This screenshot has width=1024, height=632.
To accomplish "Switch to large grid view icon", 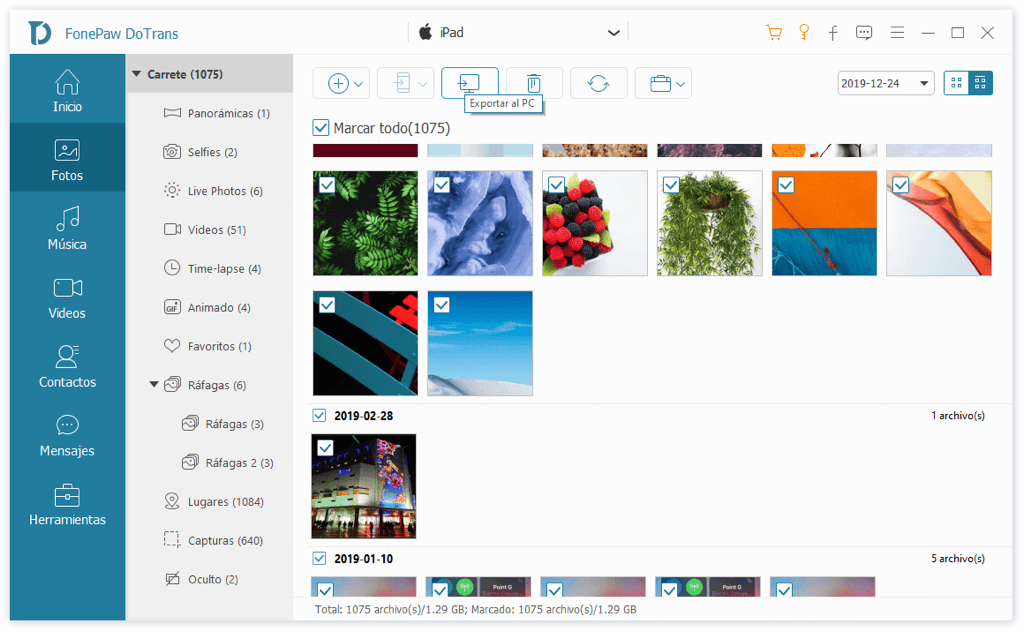I will point(980,83).
